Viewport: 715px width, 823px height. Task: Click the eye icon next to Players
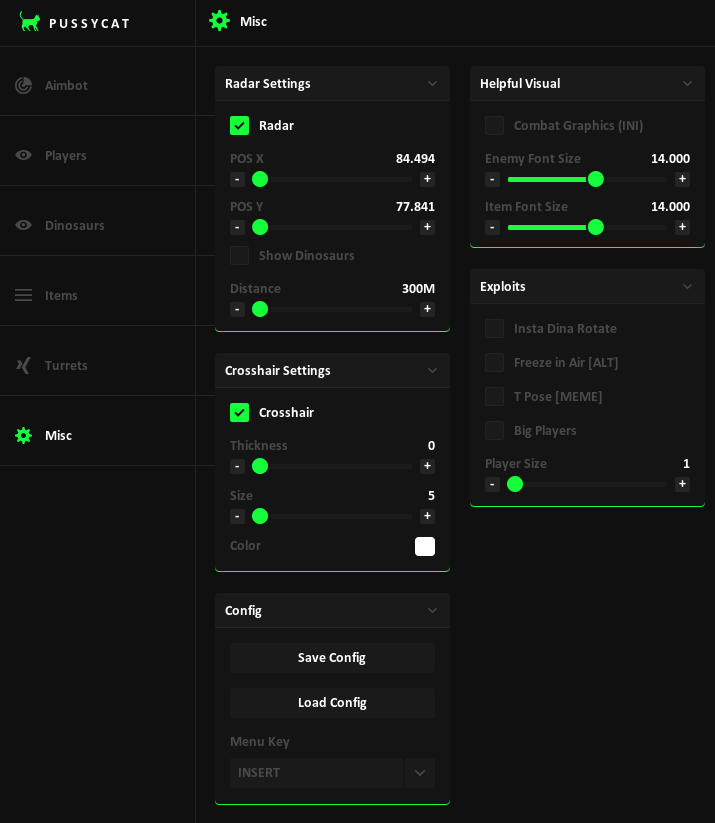click(23, 155)
